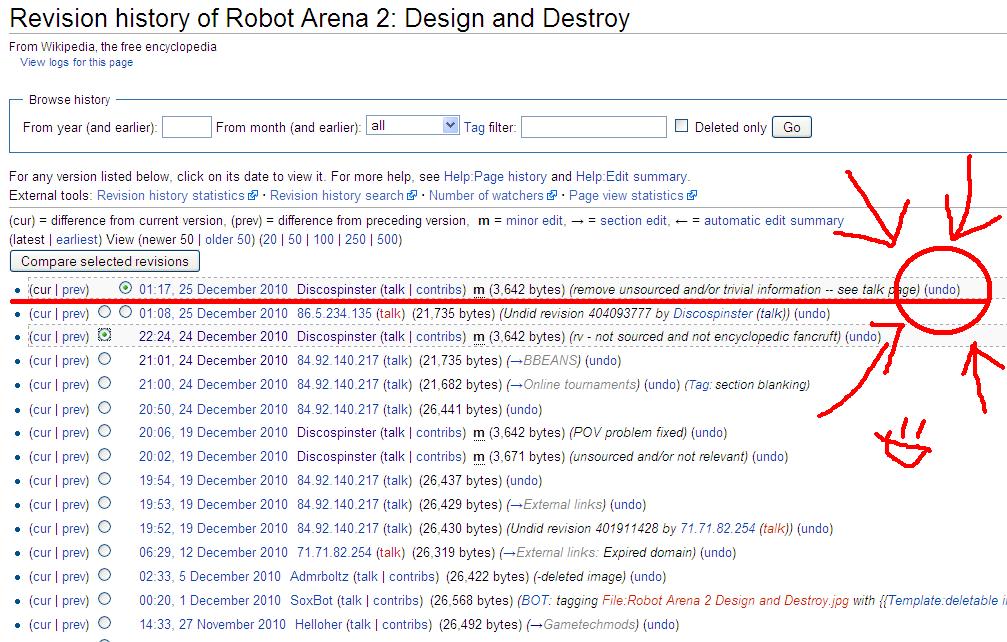This screenshot has width=1007, height=642.
Task: Click external-link icon beside Revision history search
Action: [412, 195]
